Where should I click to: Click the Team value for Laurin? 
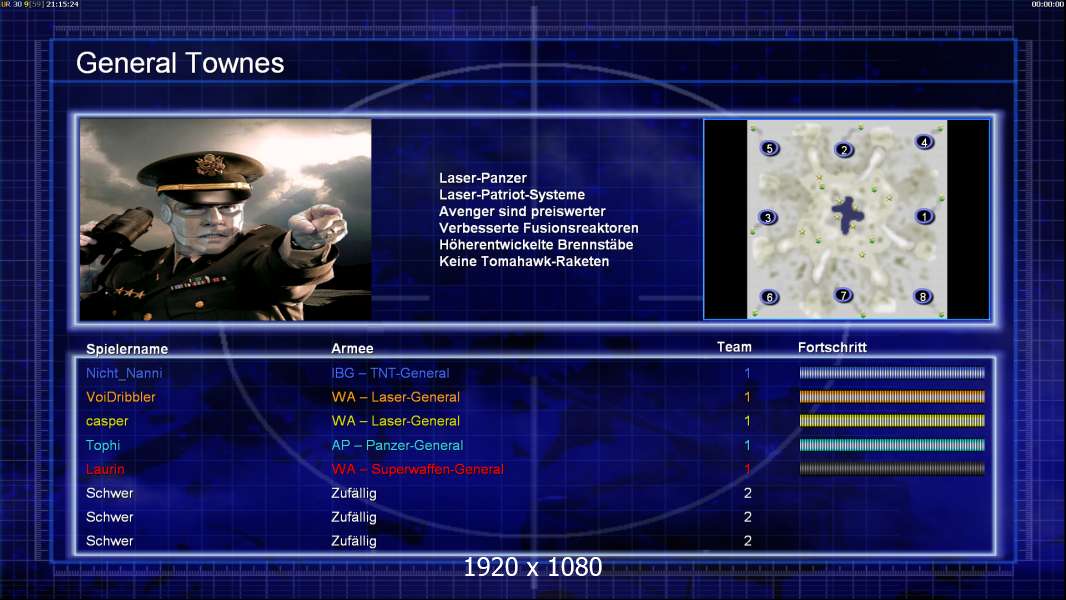(747, 469)
